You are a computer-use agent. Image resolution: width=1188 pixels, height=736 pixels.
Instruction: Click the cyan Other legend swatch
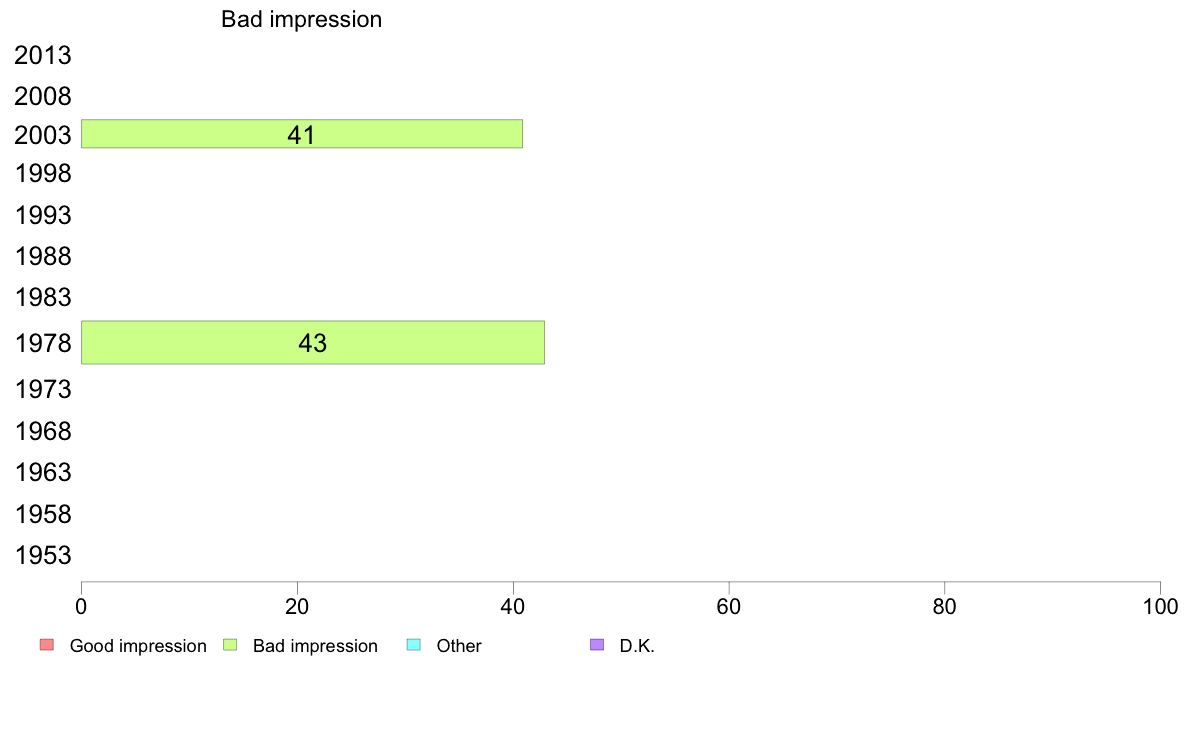click(x=414, y=645)
